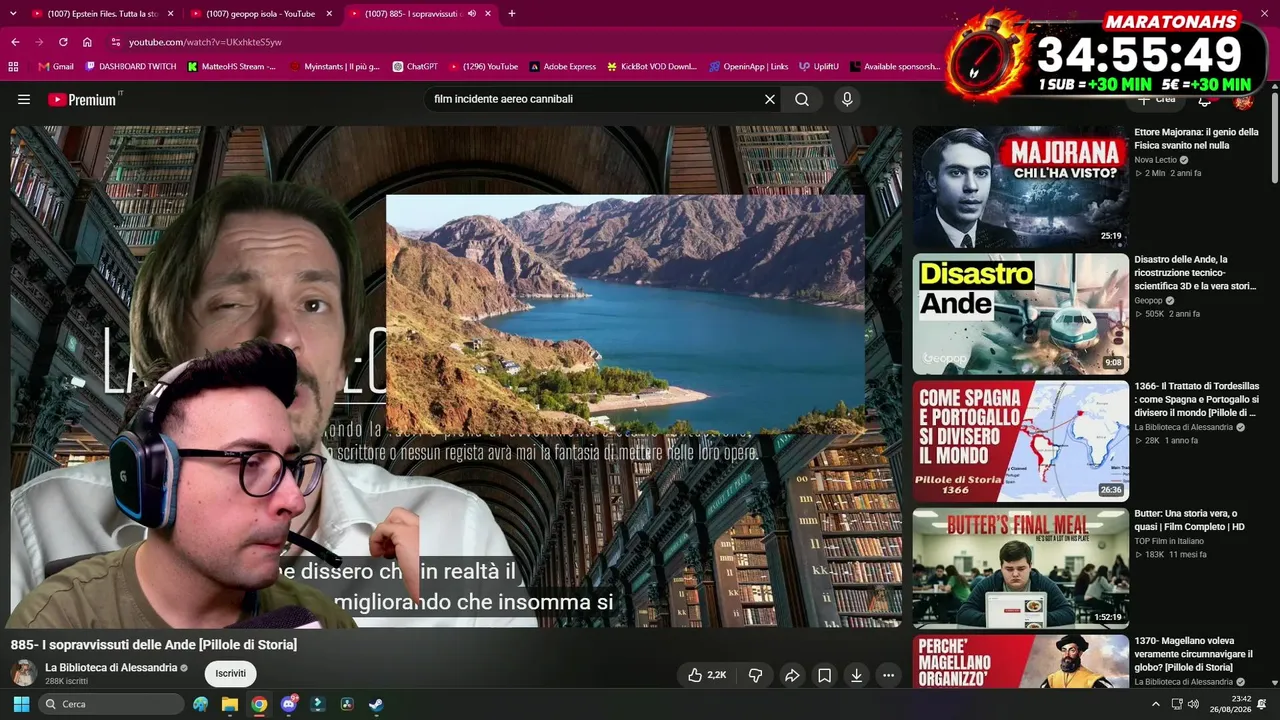Open Windows Start menu
The image size is (1280, 720).
(21, 704)
